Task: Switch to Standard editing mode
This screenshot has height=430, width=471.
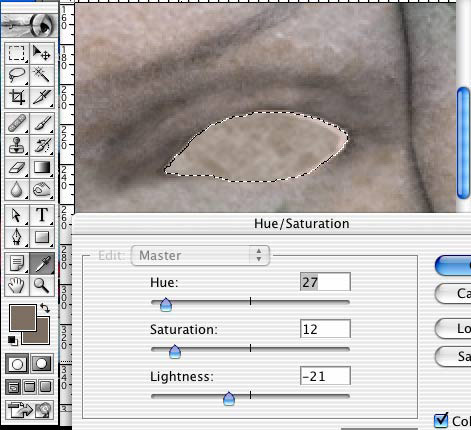Action: coord(17,364)
